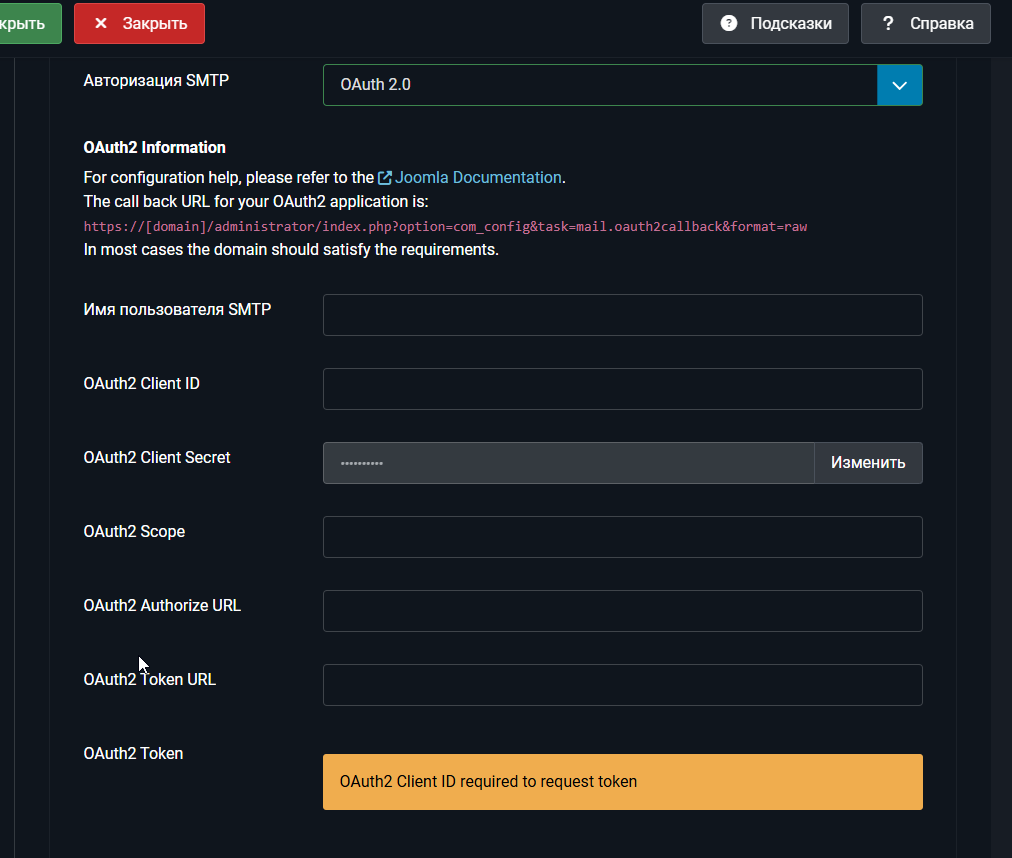
Task: Click 'The call back URL for your OAuth2 application' text
Action: 256,202
